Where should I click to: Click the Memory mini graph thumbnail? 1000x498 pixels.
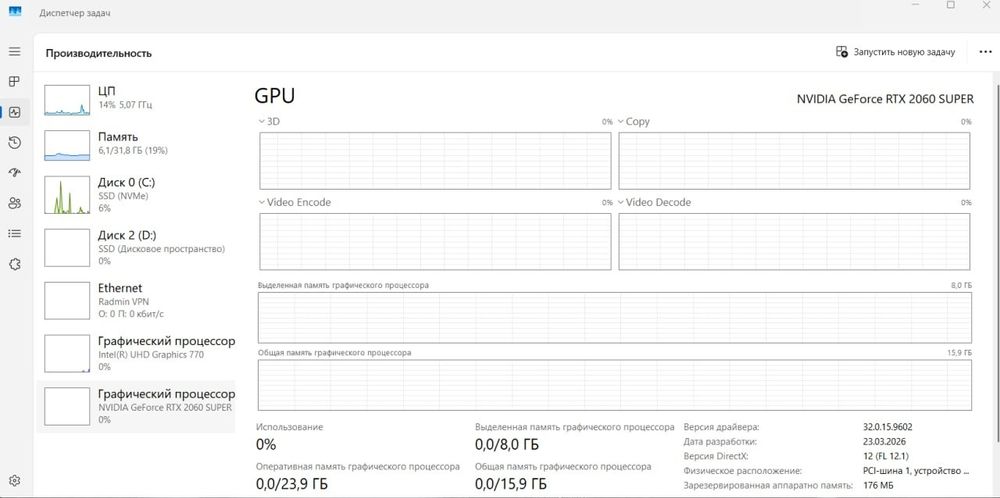67,145
